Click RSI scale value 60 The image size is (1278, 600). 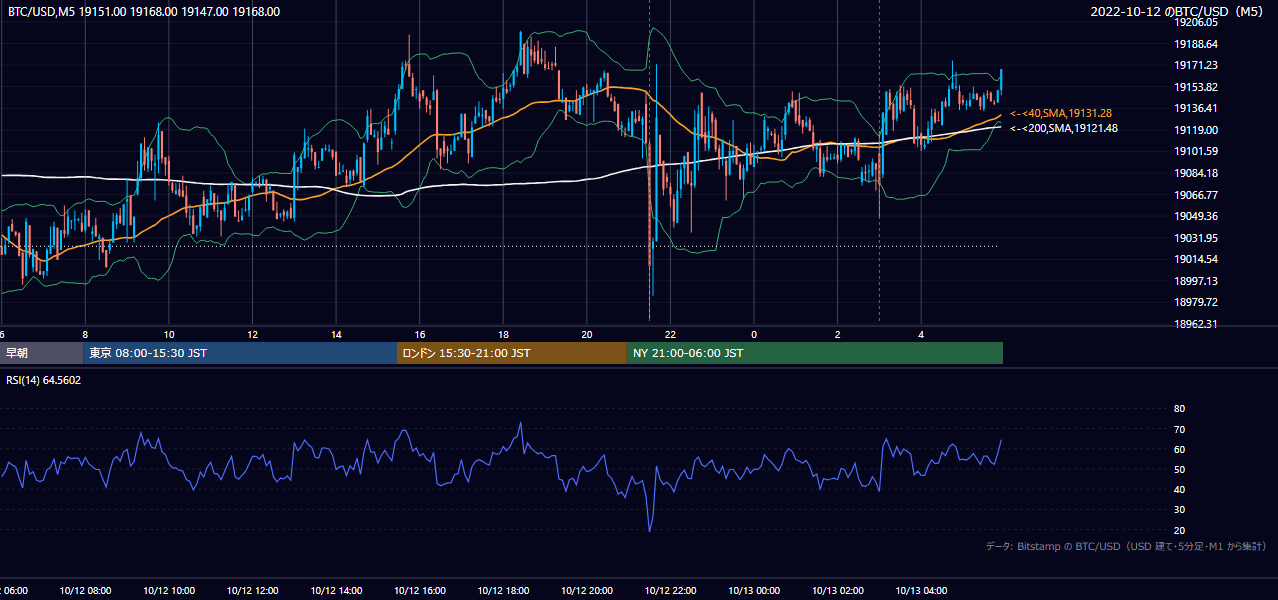pyautogui.click(x=1179, y=449)
